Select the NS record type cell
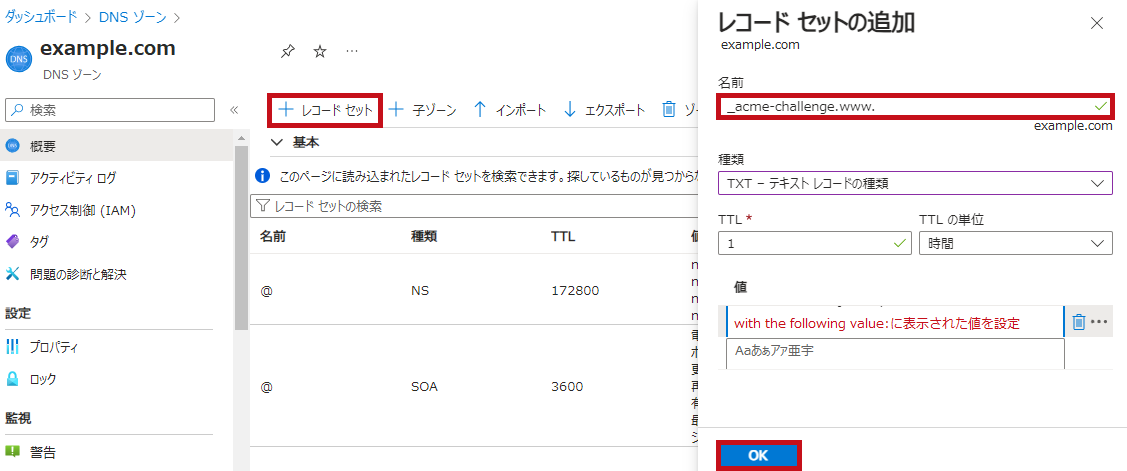This screenshot has height=471, width=1127. click(420, 291)
